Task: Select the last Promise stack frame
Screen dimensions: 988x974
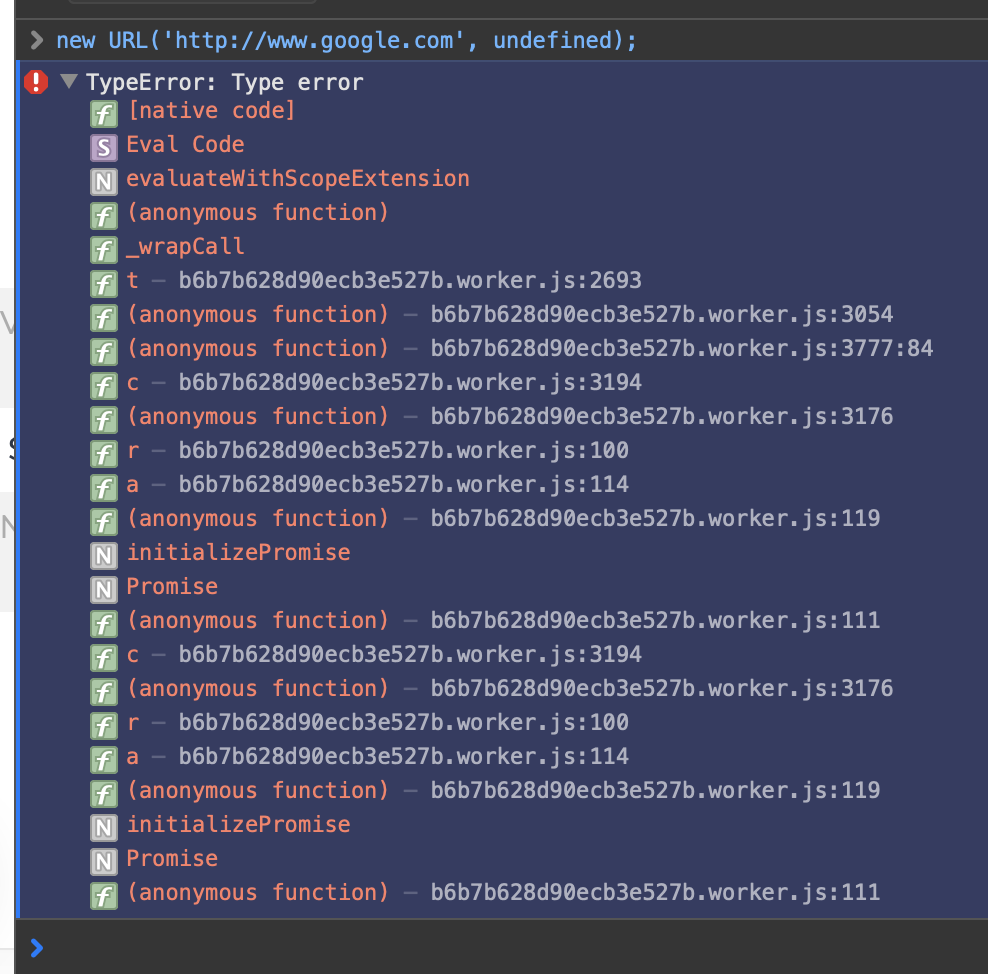Action: (172, 859)
